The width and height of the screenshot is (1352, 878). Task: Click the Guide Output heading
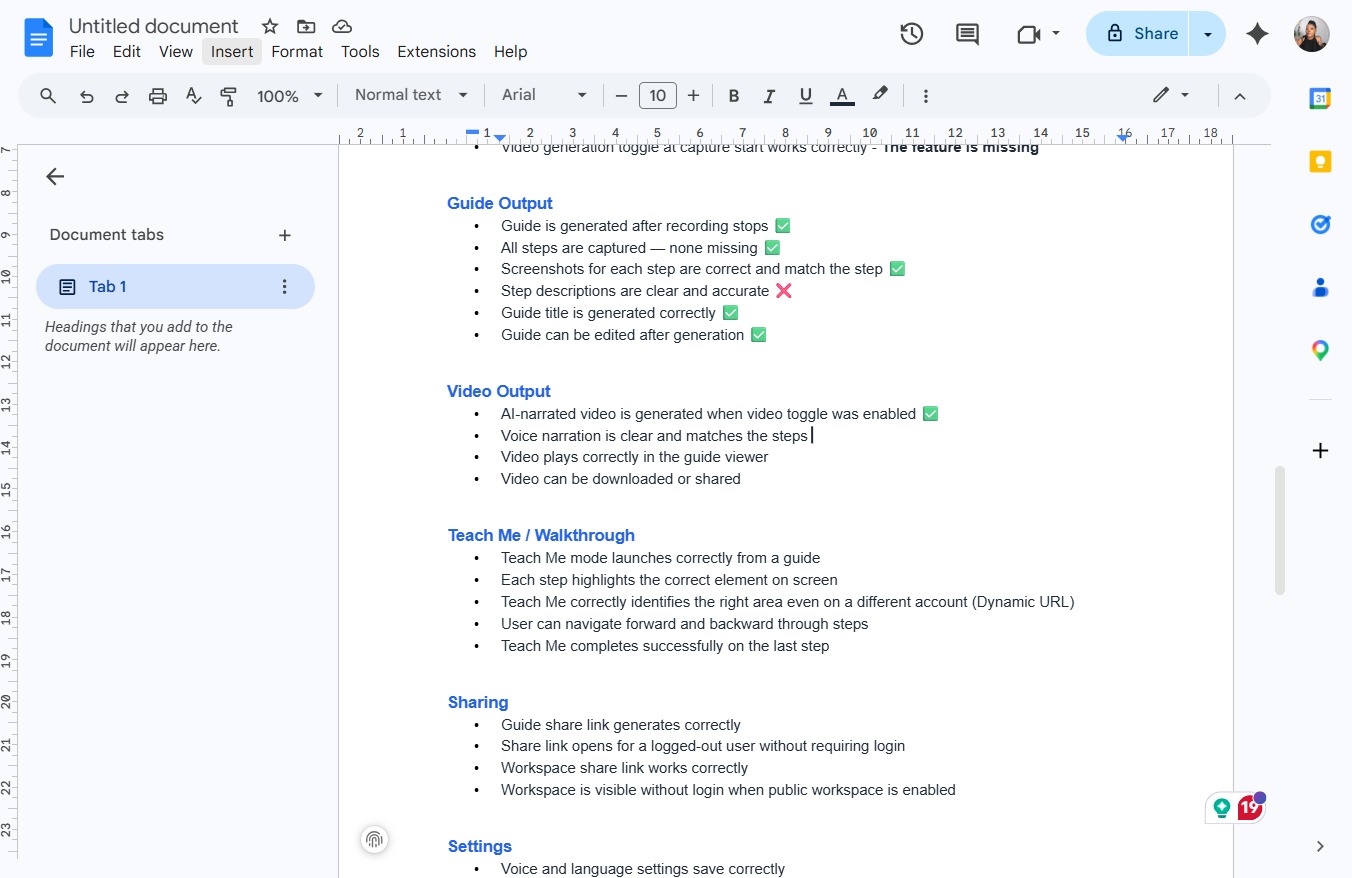click(x=500, y=204)
